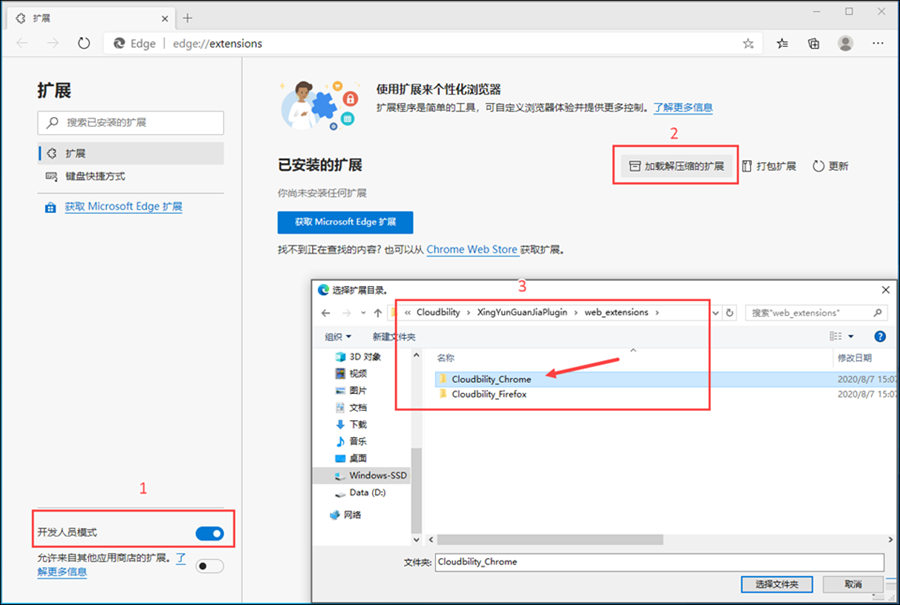This screenshot has width=900, height=605.
Task: Open the address path history dropdown
Action: coord(716,313)
